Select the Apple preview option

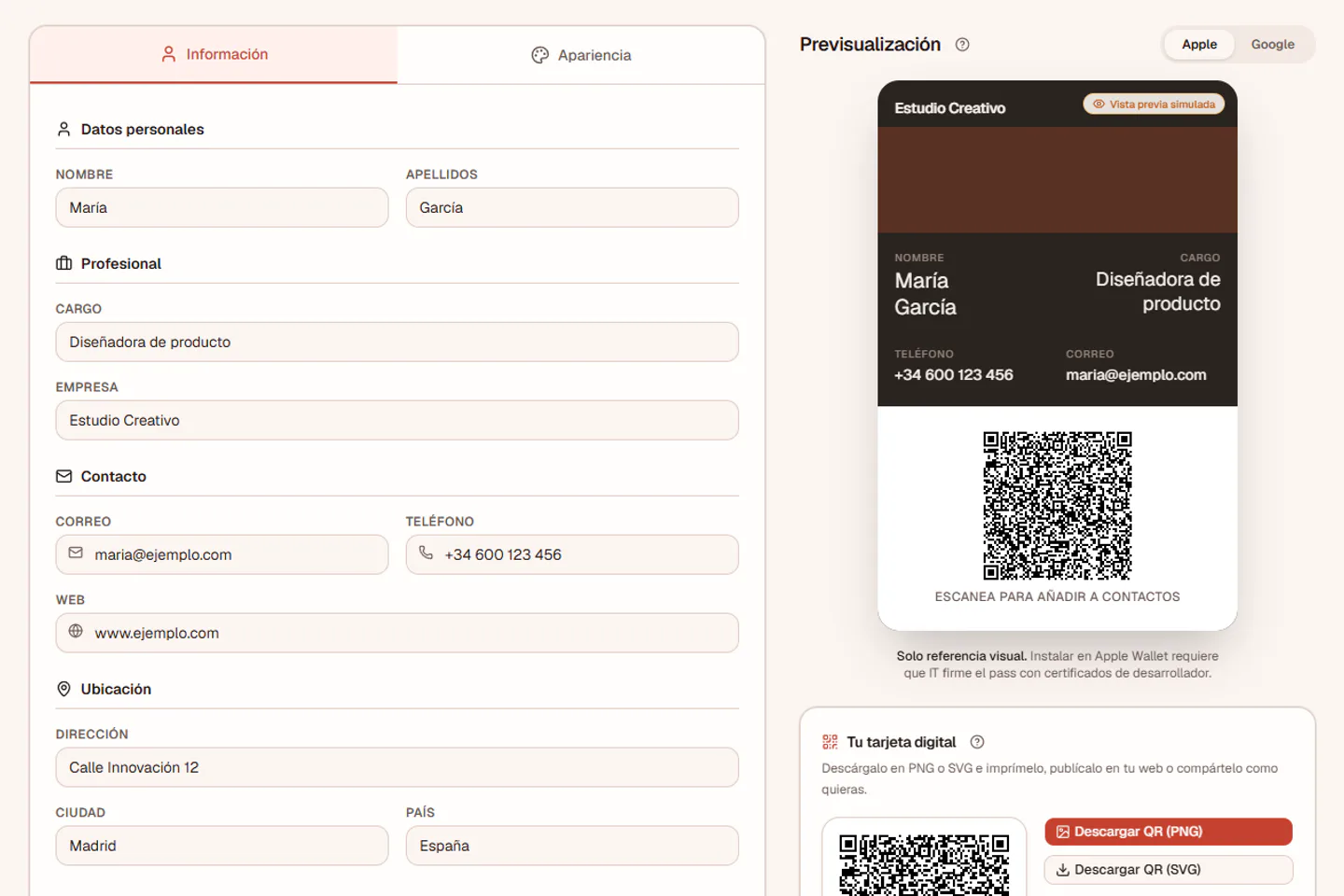pos(1199,45)
